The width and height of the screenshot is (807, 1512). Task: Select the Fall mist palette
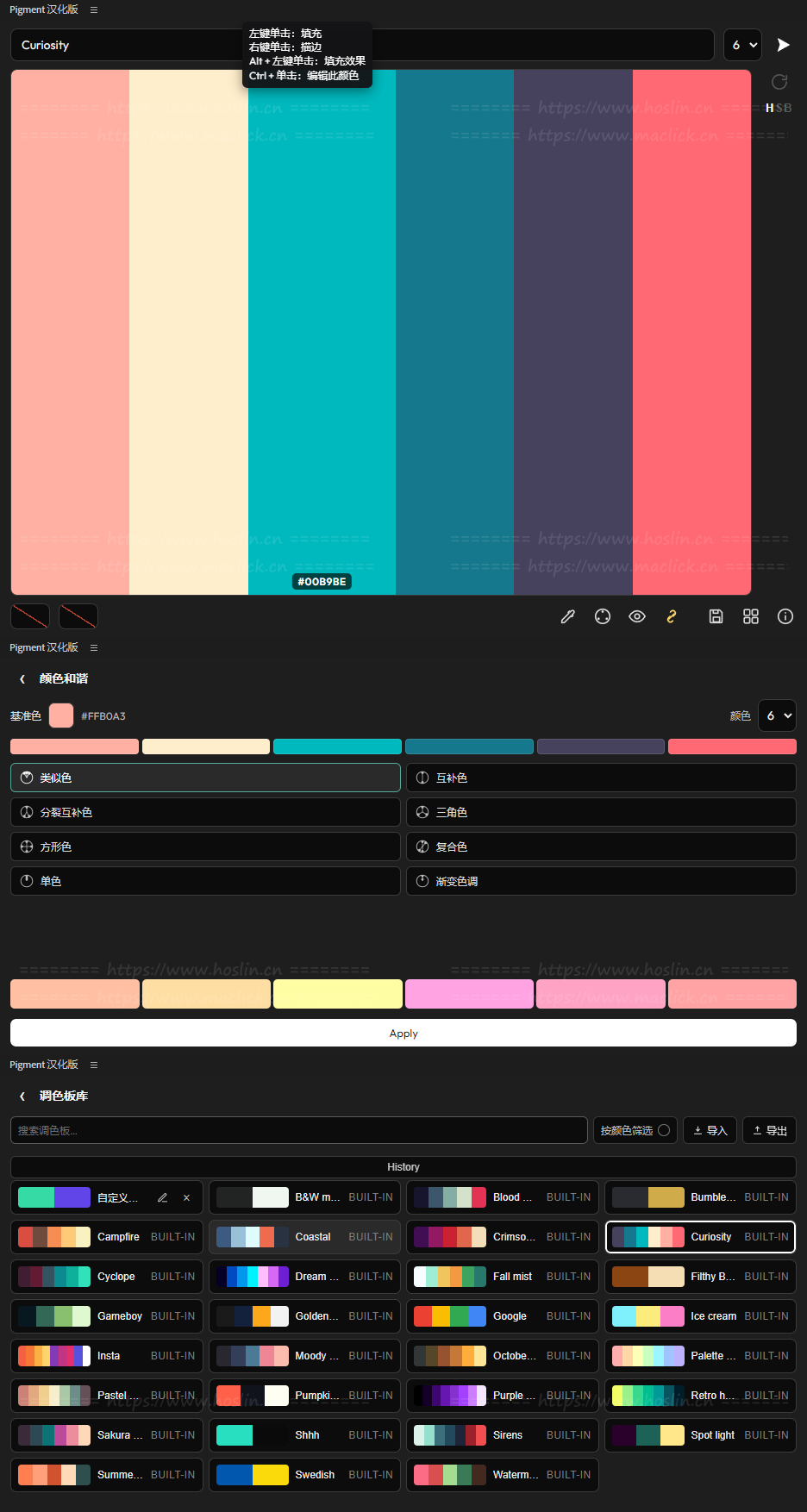(x=503, y=1277)
